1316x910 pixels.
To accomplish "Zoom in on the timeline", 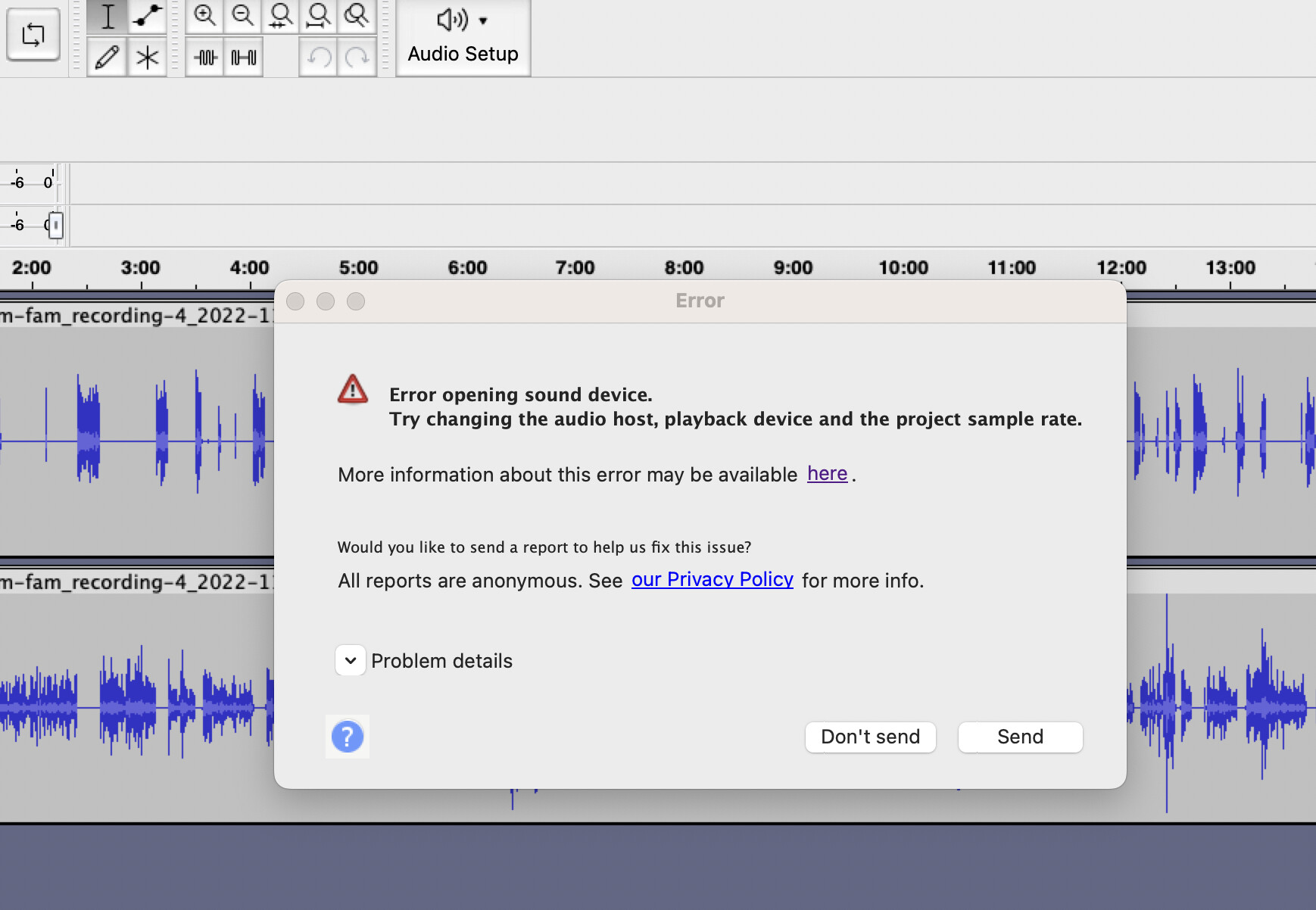I will pyautogui.click(x=205, y=14).
